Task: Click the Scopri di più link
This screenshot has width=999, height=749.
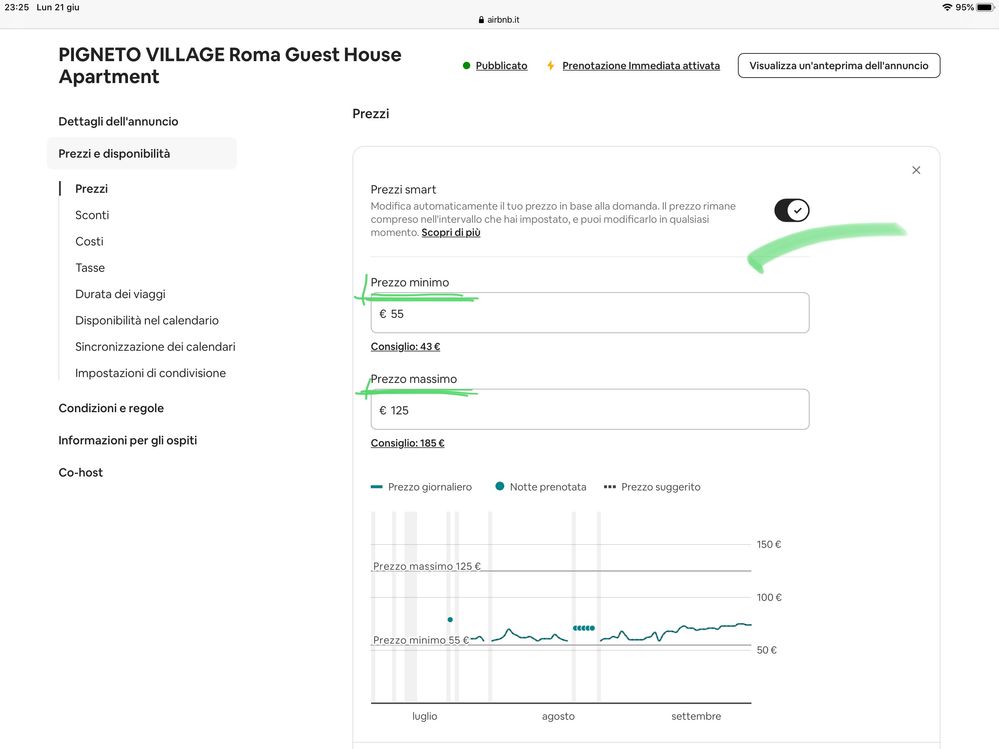Action: click(x=451, y=233)
